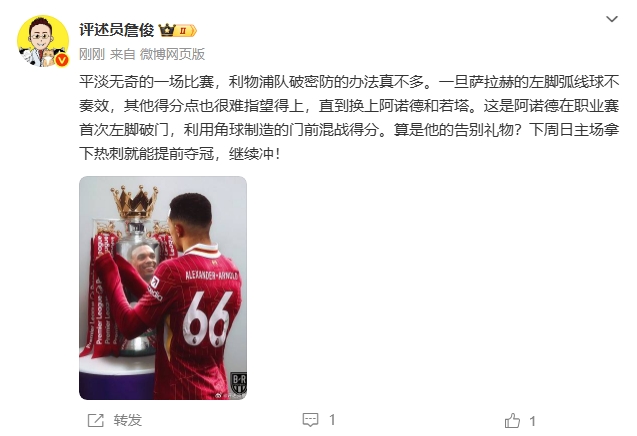Click the golden crown atop the trophy
The height and width of the screenshot is (436, 637).
pyautogui.click(x=134, y=202)
